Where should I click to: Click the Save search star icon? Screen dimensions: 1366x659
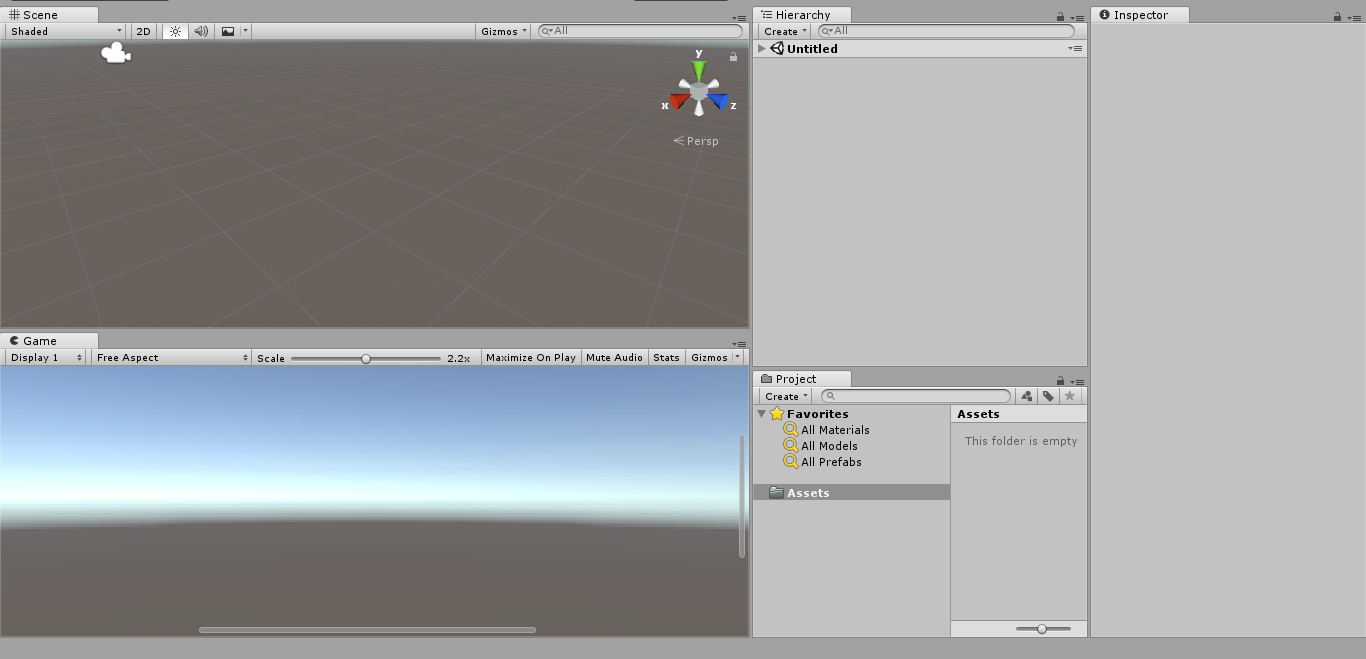[x=1069, y=396]
